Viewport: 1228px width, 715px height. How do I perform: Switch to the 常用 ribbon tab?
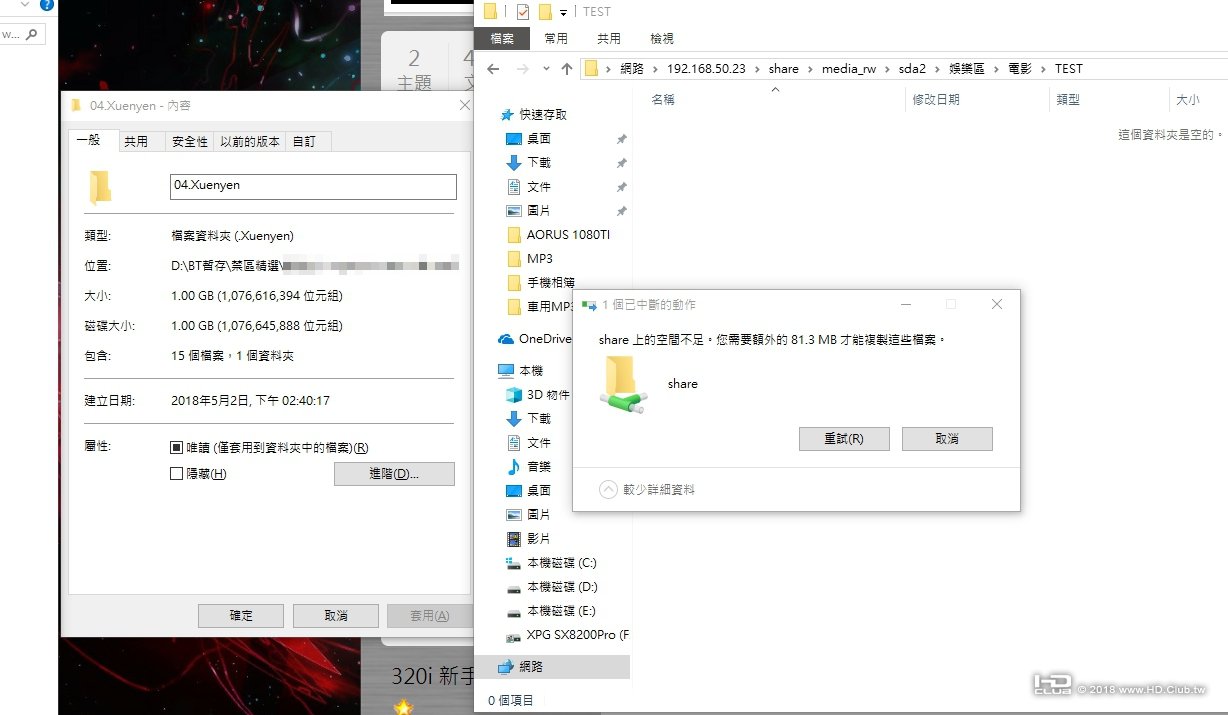[x=556, y=39]
